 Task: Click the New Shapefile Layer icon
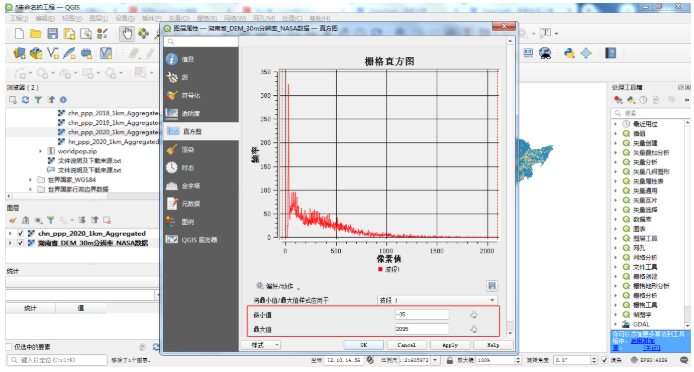pos(53,54)
